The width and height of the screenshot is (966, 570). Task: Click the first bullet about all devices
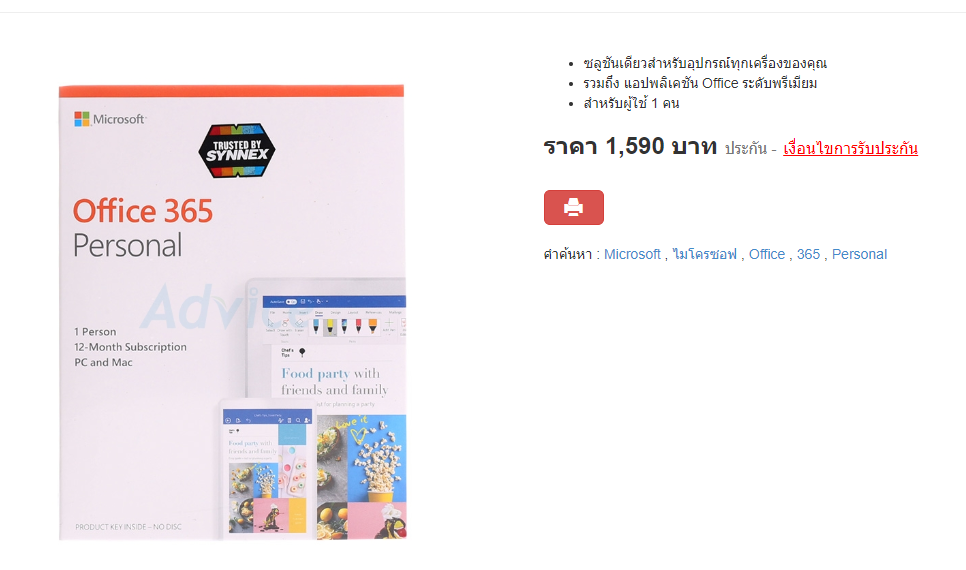click(x=705, y=63)
